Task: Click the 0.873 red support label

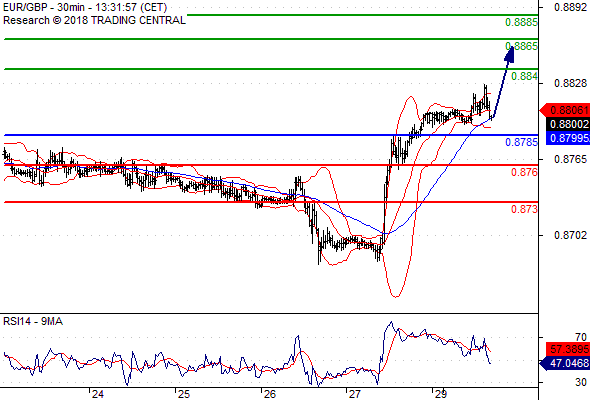Action: point(524,209)
